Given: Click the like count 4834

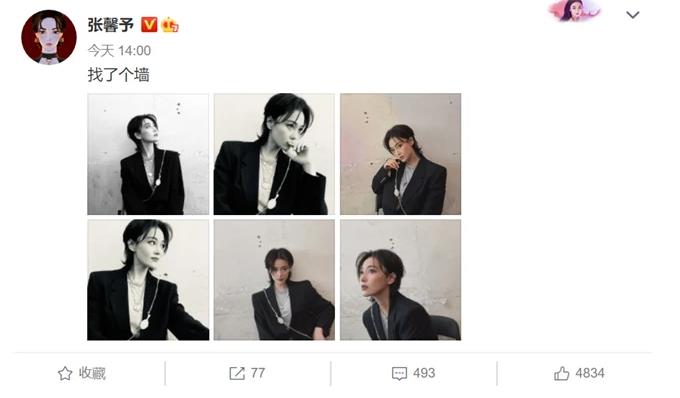Looking at the screenshot, I should pyautogui.click(x=590, y=373).
